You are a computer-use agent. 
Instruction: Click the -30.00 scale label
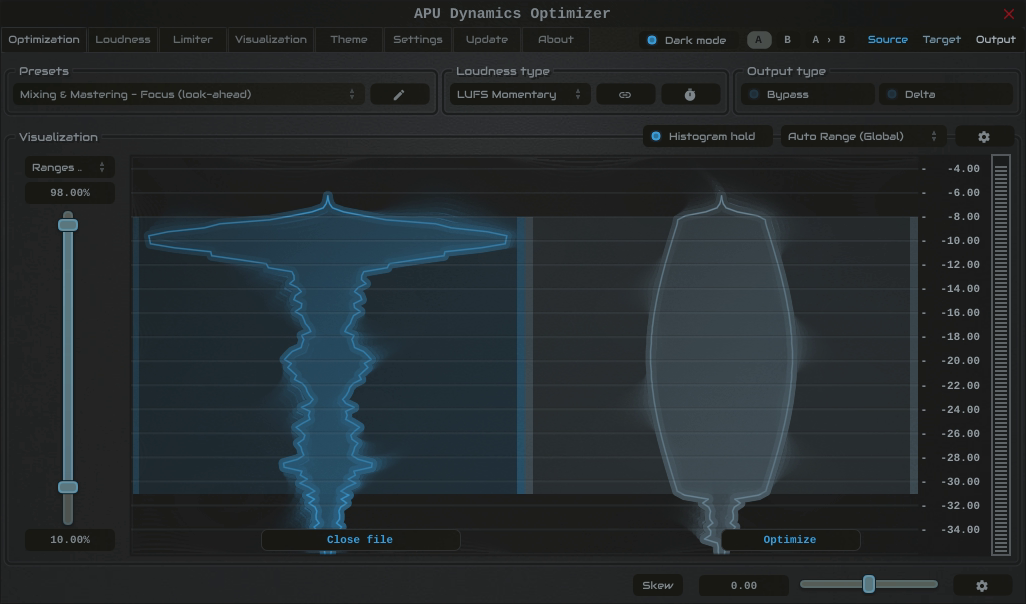tap(960, 482)
